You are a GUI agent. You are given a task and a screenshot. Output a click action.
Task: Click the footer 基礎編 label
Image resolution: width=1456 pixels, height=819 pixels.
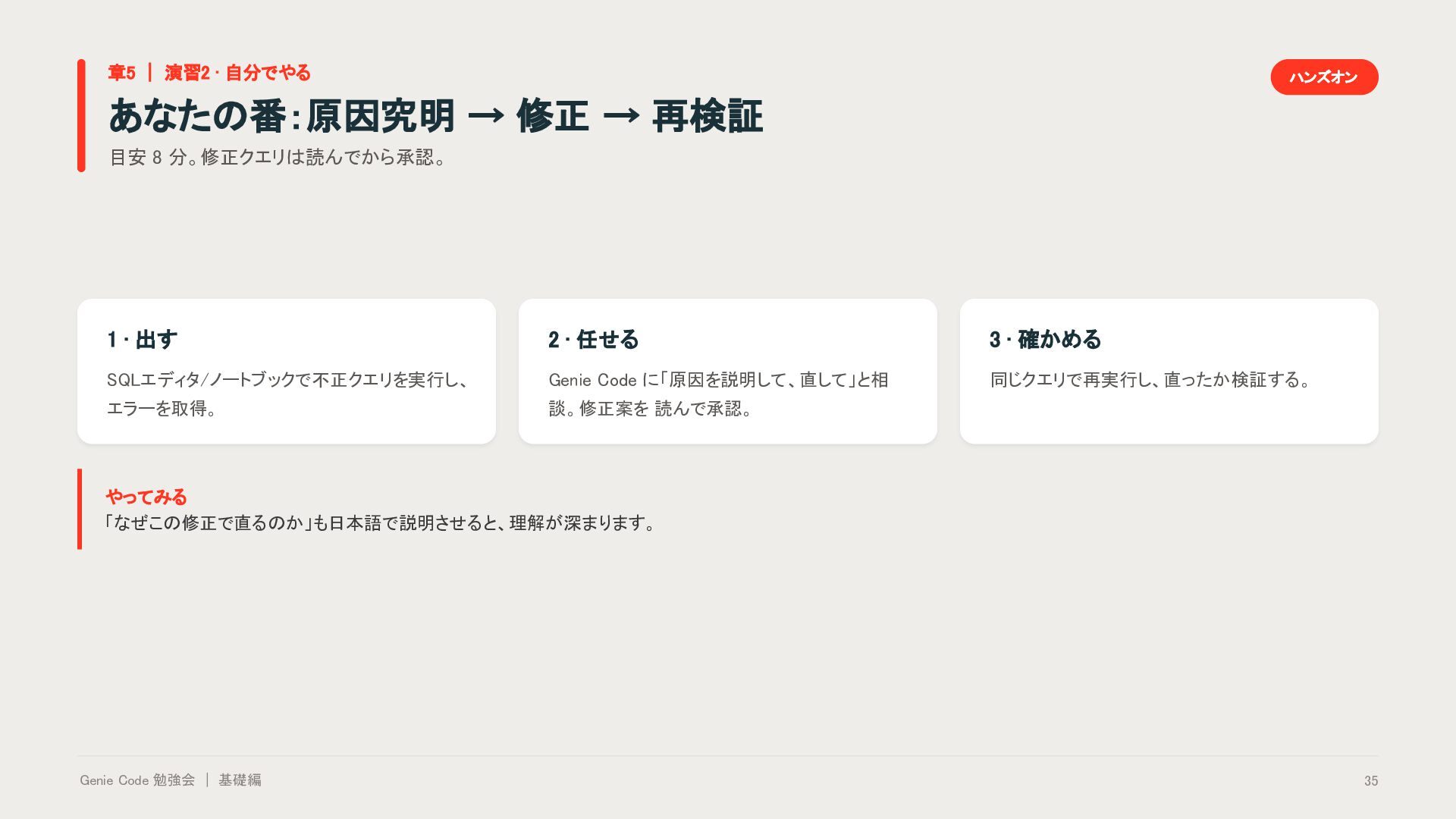coord(240,780)
